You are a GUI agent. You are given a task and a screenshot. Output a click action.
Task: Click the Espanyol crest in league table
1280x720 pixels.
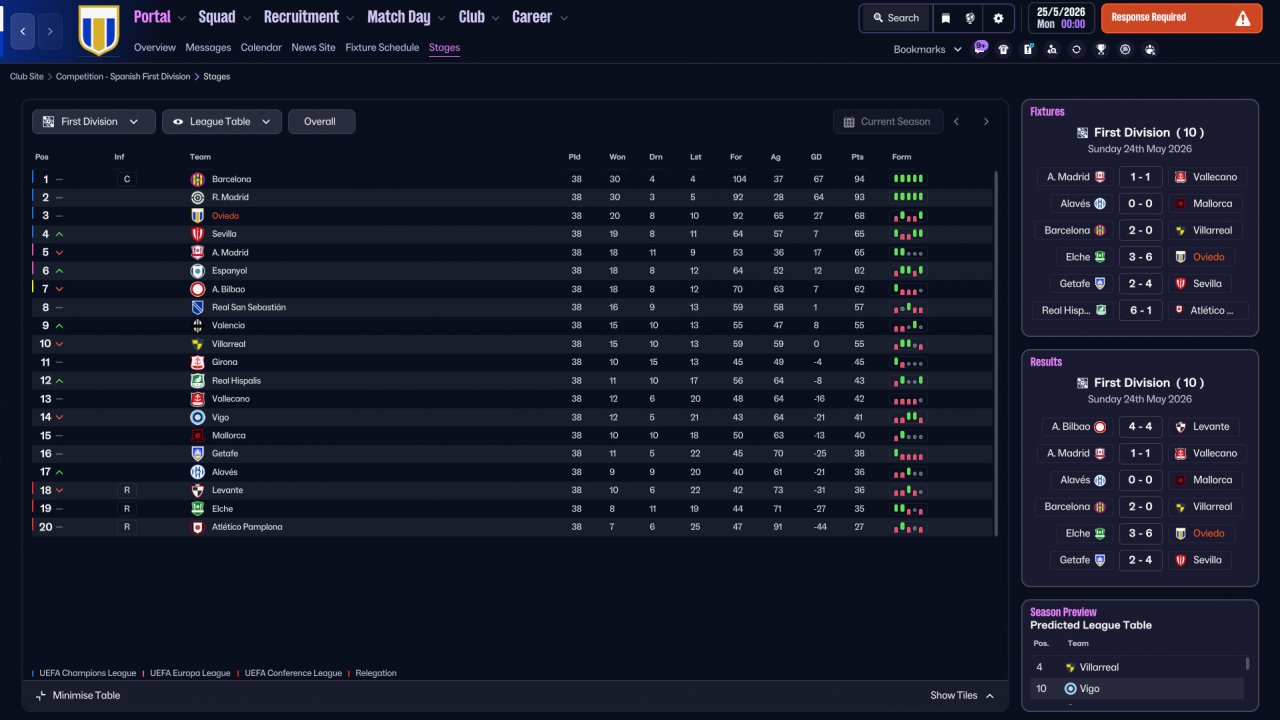pos(197,271)
